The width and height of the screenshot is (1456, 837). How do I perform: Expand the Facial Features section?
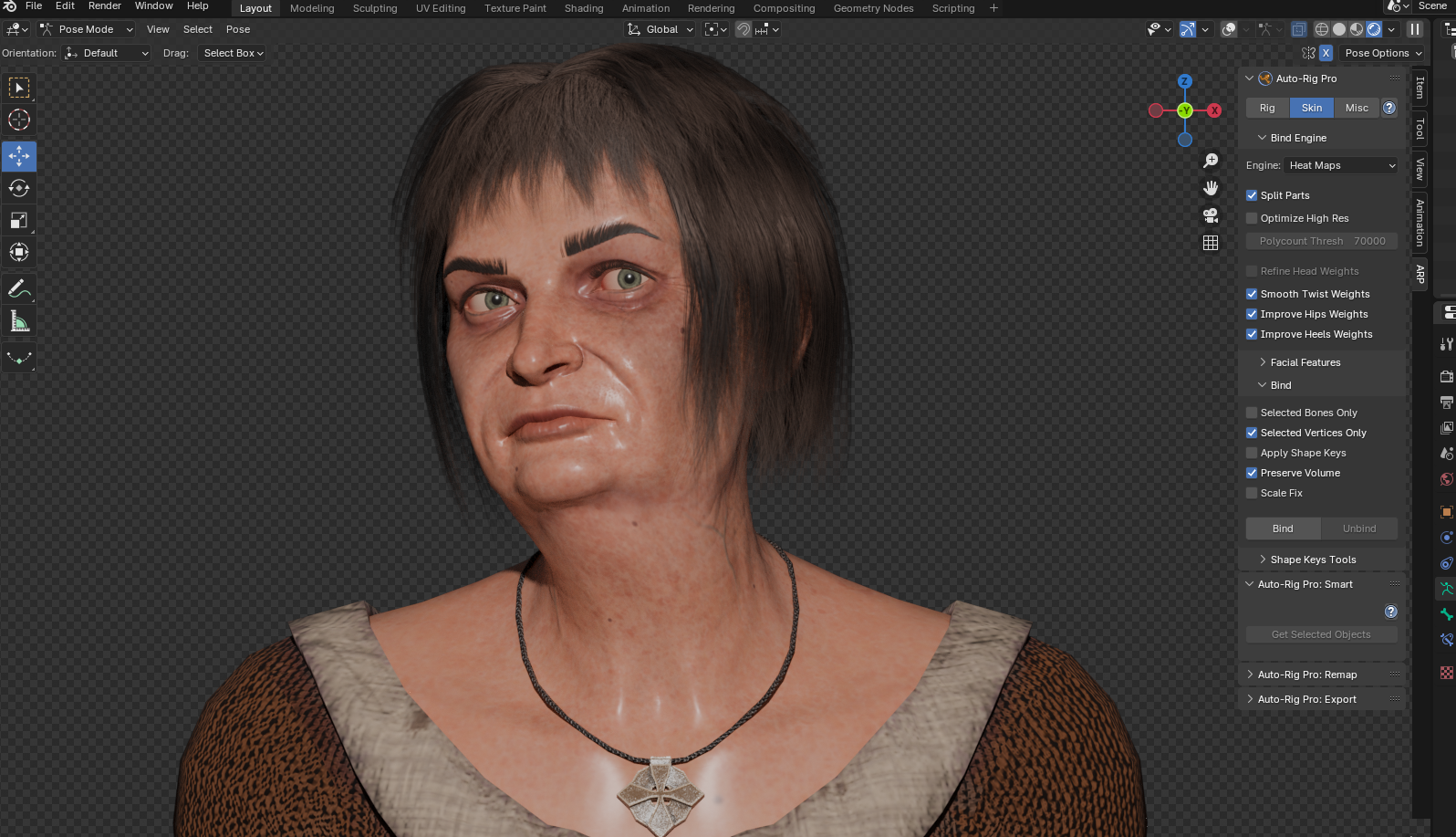1305,362
